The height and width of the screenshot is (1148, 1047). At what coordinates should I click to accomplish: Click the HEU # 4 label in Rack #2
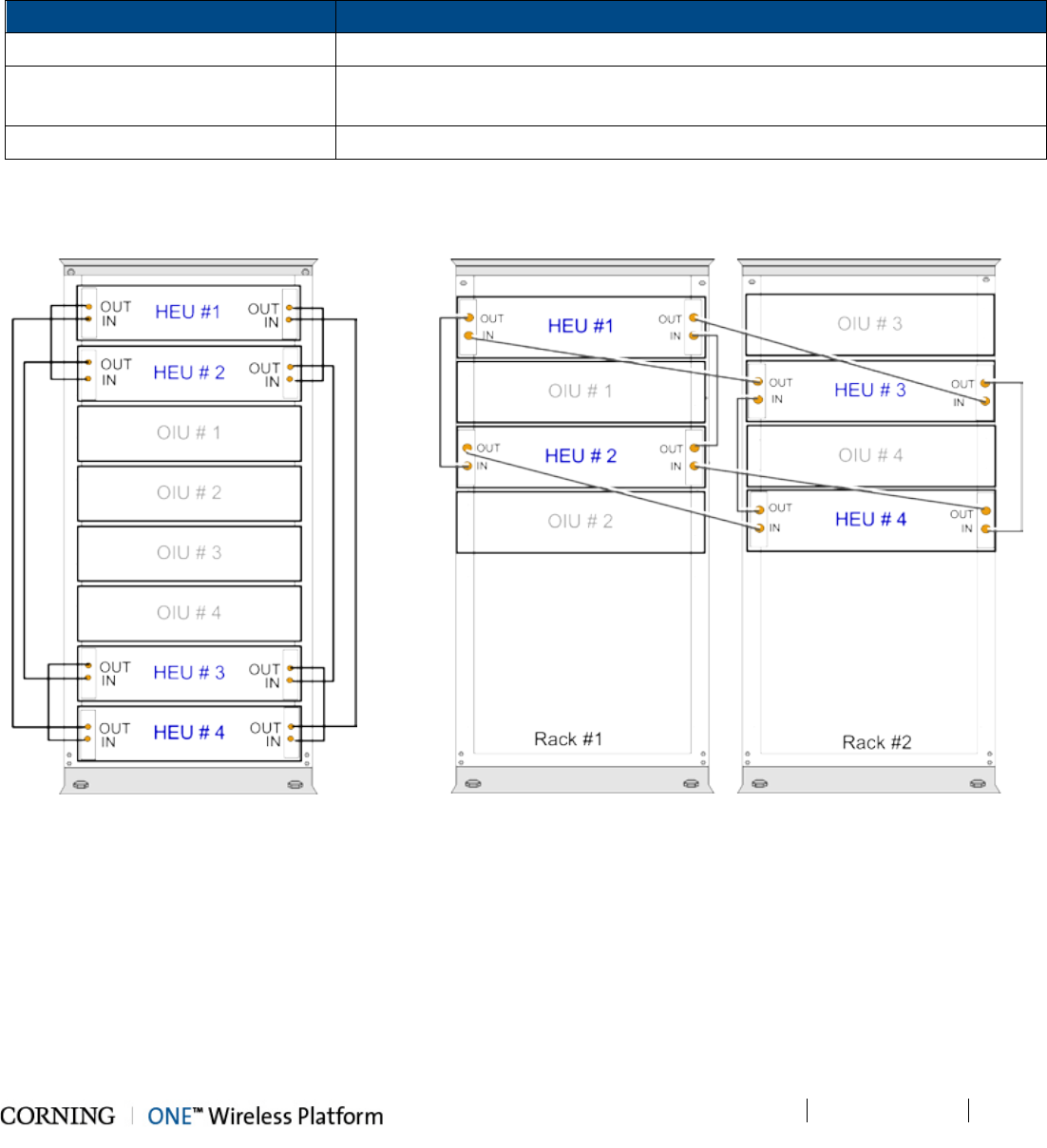870,520
